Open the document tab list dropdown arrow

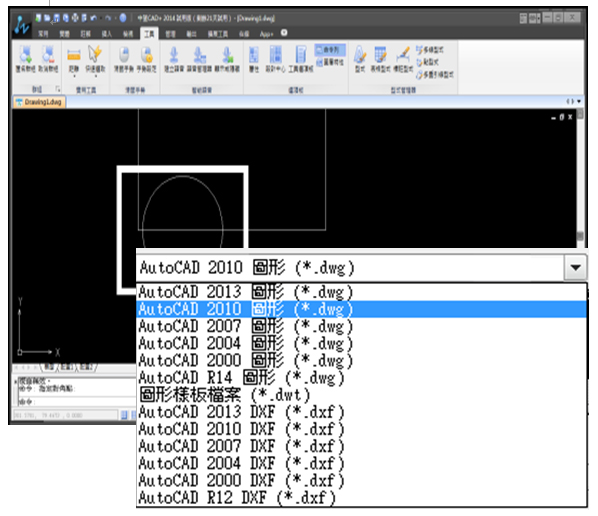579,101
